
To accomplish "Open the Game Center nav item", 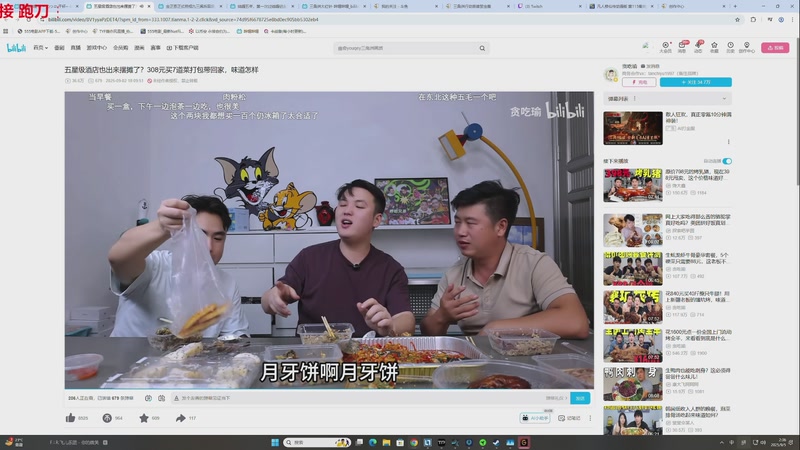I will tap(96, 48).
